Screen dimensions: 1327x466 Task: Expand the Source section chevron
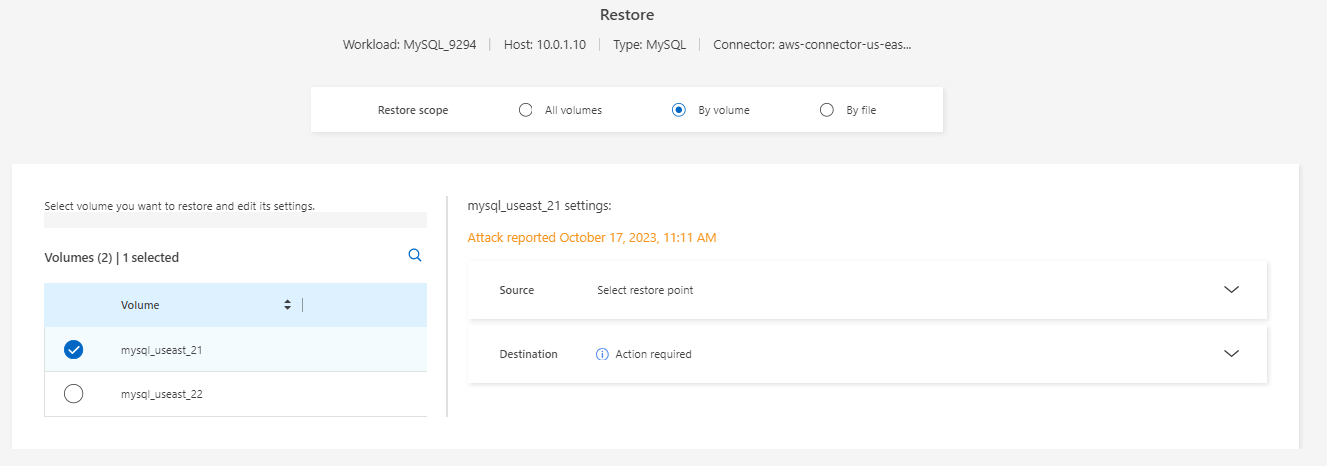(1231, 290)
